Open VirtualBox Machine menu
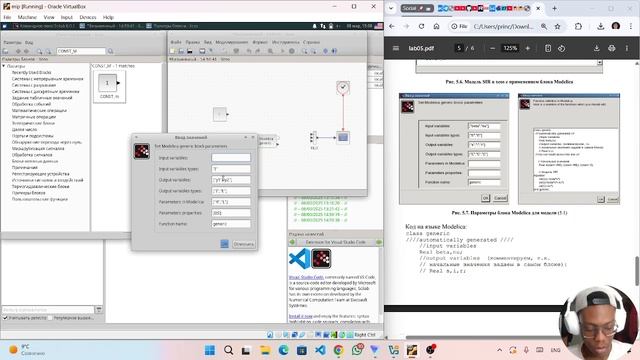Image resolution: width=640 pixels, height=360 pixels. tap(27, 17)
